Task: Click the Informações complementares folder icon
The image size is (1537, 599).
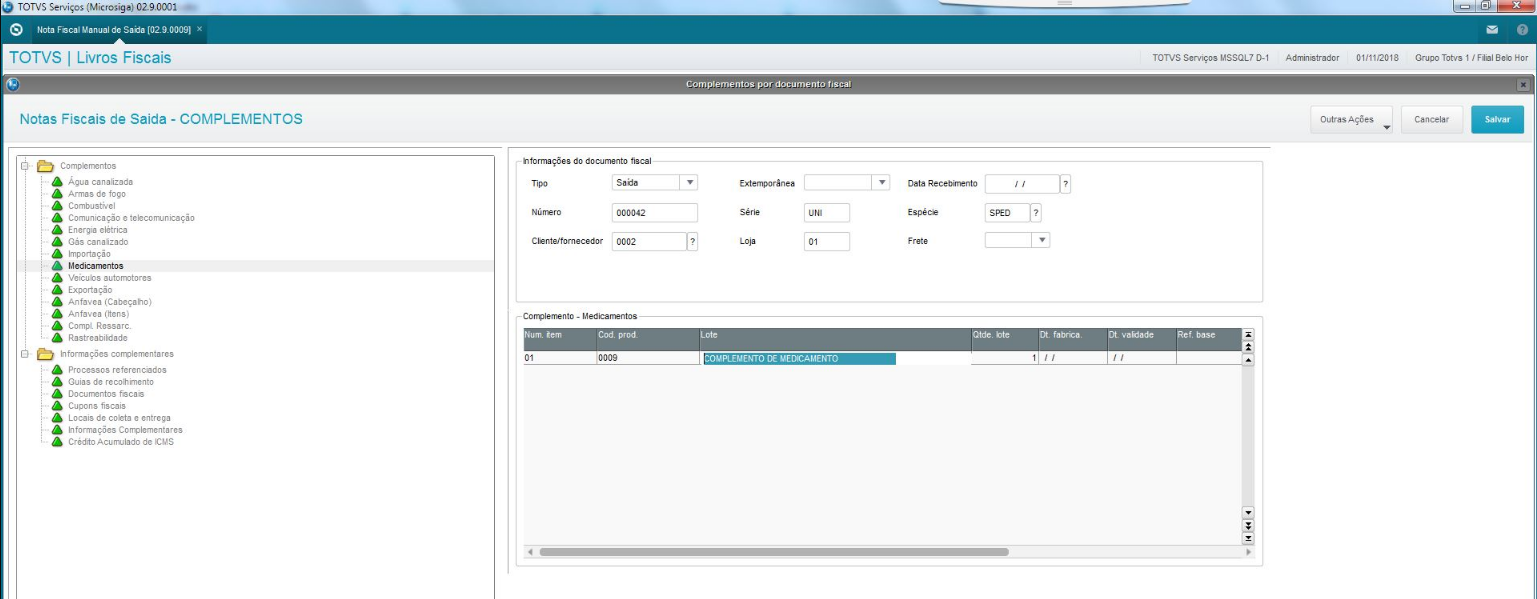Action: pyautogui.click(x=44, y=354)
